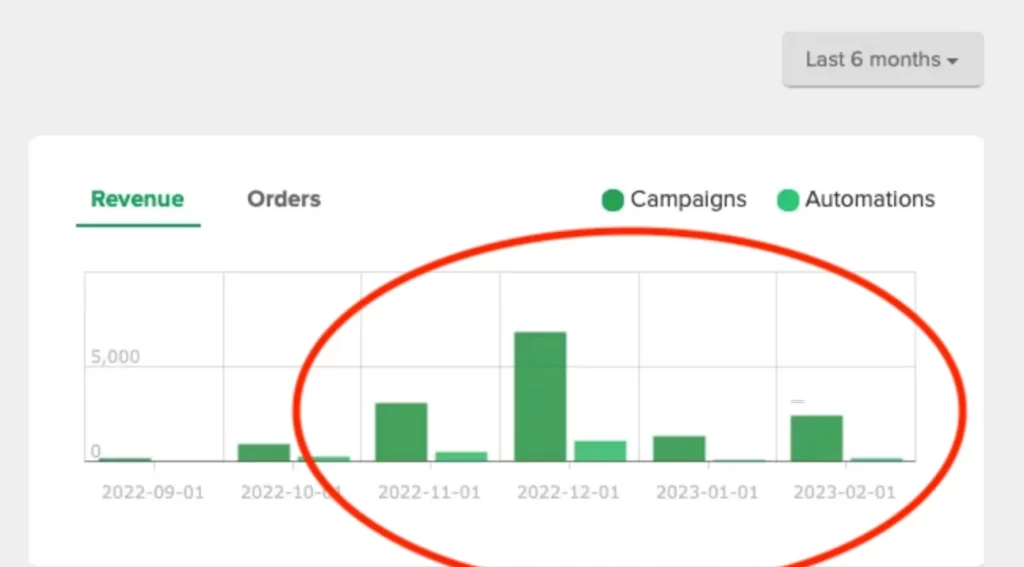Click the 2022-09-01 axis label

coord(152,493)
